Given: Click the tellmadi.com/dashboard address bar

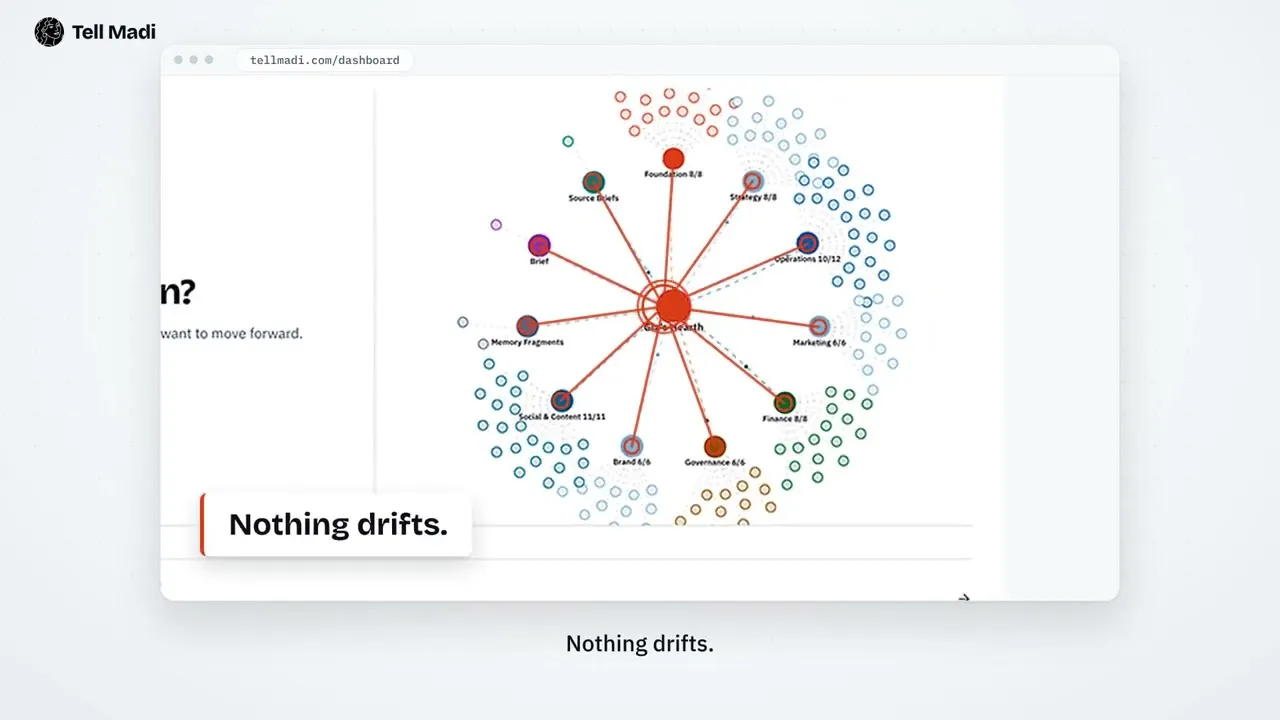Looking at the screenshot, I should point(324,60).
